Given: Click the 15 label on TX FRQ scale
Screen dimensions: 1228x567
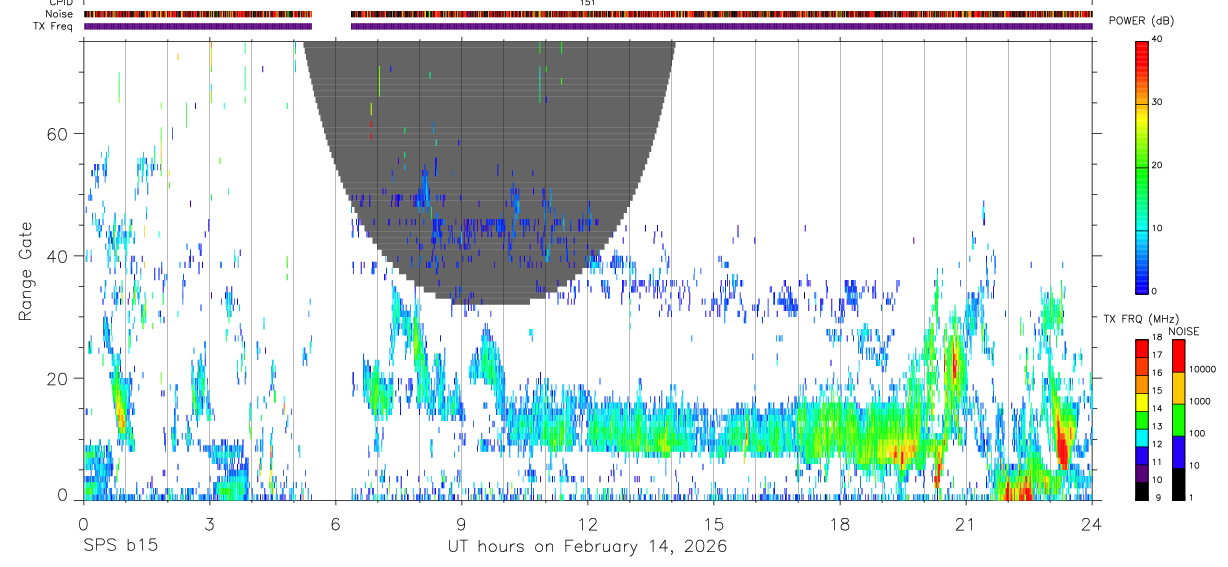Looking at the screenshot, I should (1157, 392).
